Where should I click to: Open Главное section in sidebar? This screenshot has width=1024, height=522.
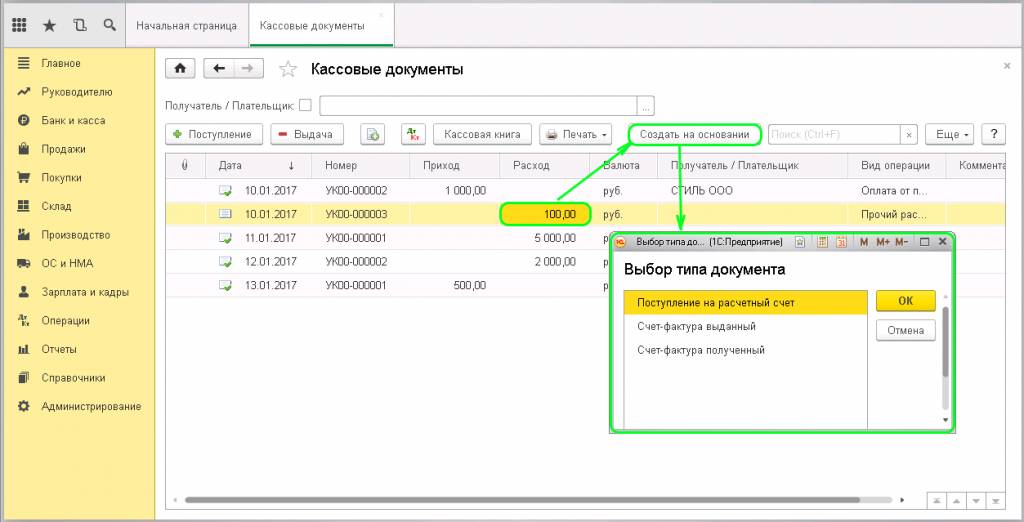(x=61, y=63)
